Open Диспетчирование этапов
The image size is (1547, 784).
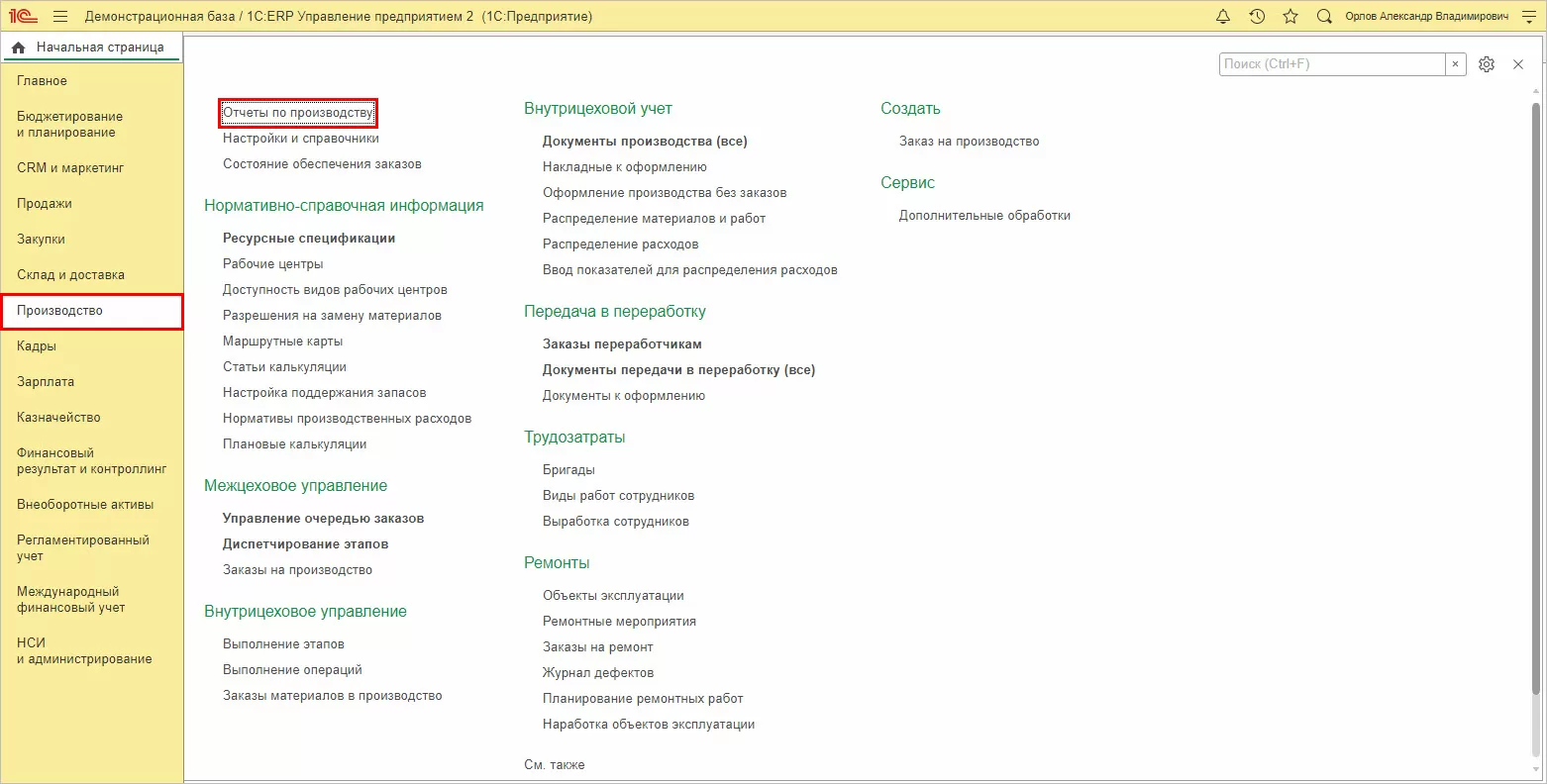(305, 544)
